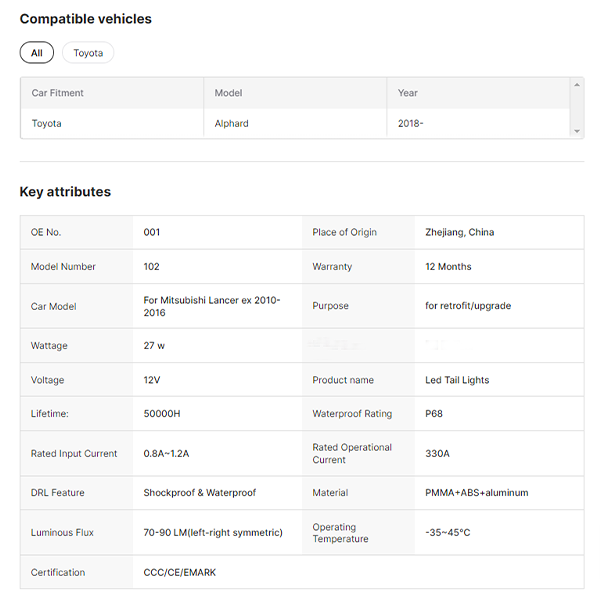
Task: Click the Rated Input Current value 0.8A~1.2A
Action: tap(166, 453)
